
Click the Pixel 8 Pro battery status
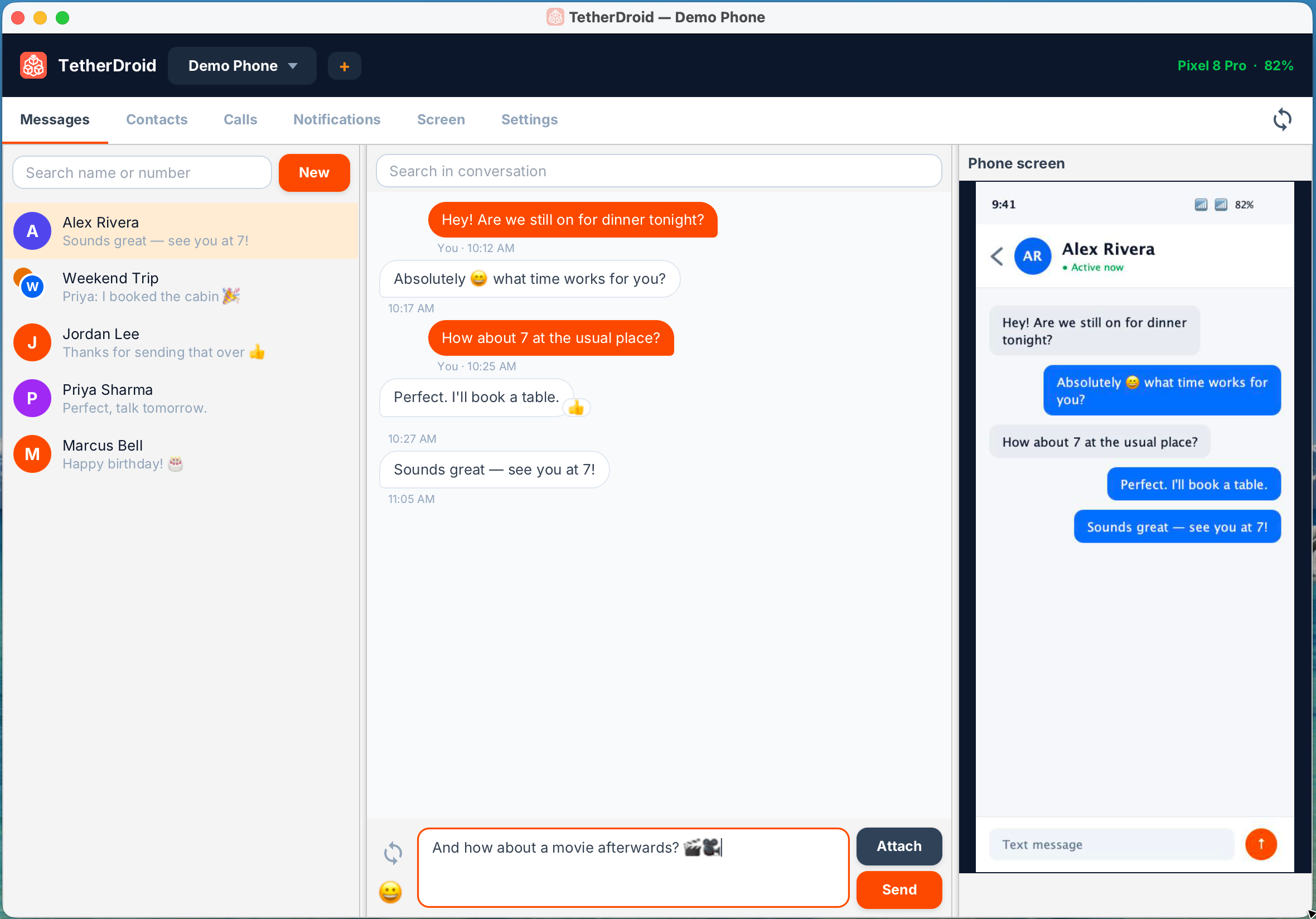coord(1235,65)
